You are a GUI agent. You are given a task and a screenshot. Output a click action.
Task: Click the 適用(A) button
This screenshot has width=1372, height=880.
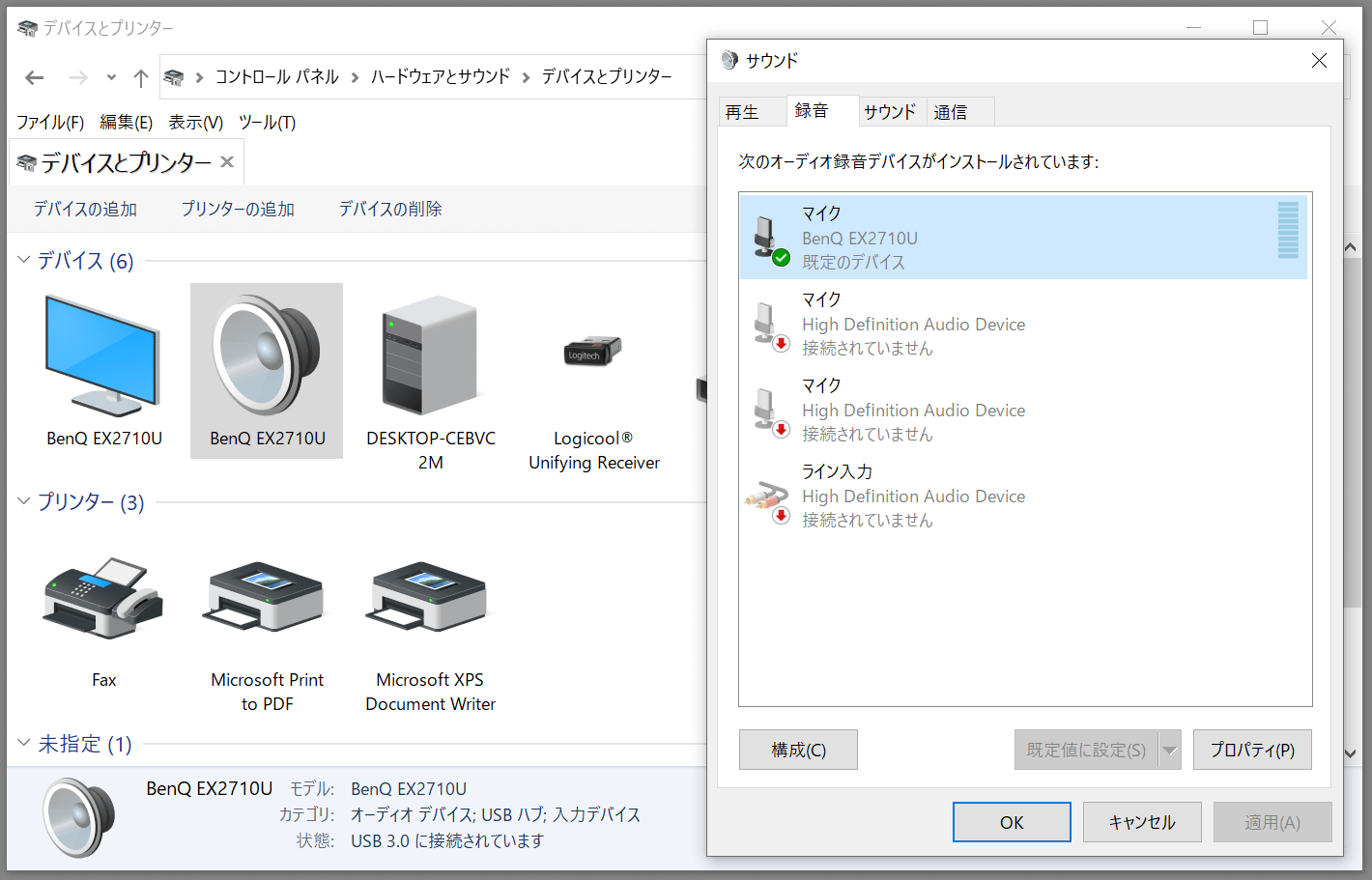point(1272,822)
